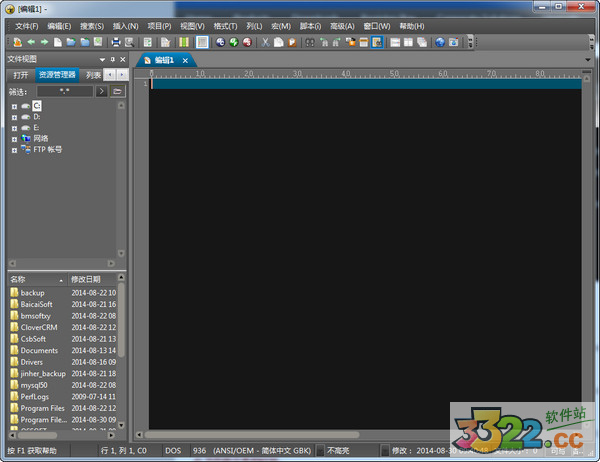Click the filter apply arrow button
The height and width of the screenshot is (462, 600).
pyautogui.click(x=101, y=91)
